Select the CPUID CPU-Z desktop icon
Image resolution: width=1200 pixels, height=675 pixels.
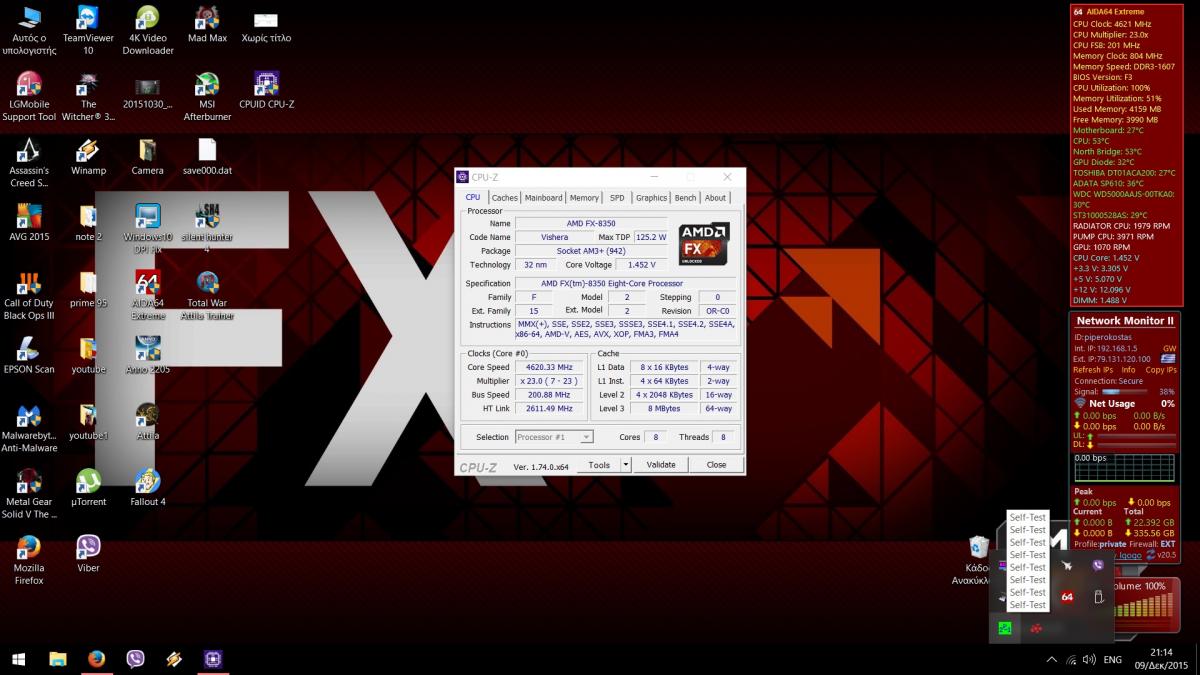(266, 90)
